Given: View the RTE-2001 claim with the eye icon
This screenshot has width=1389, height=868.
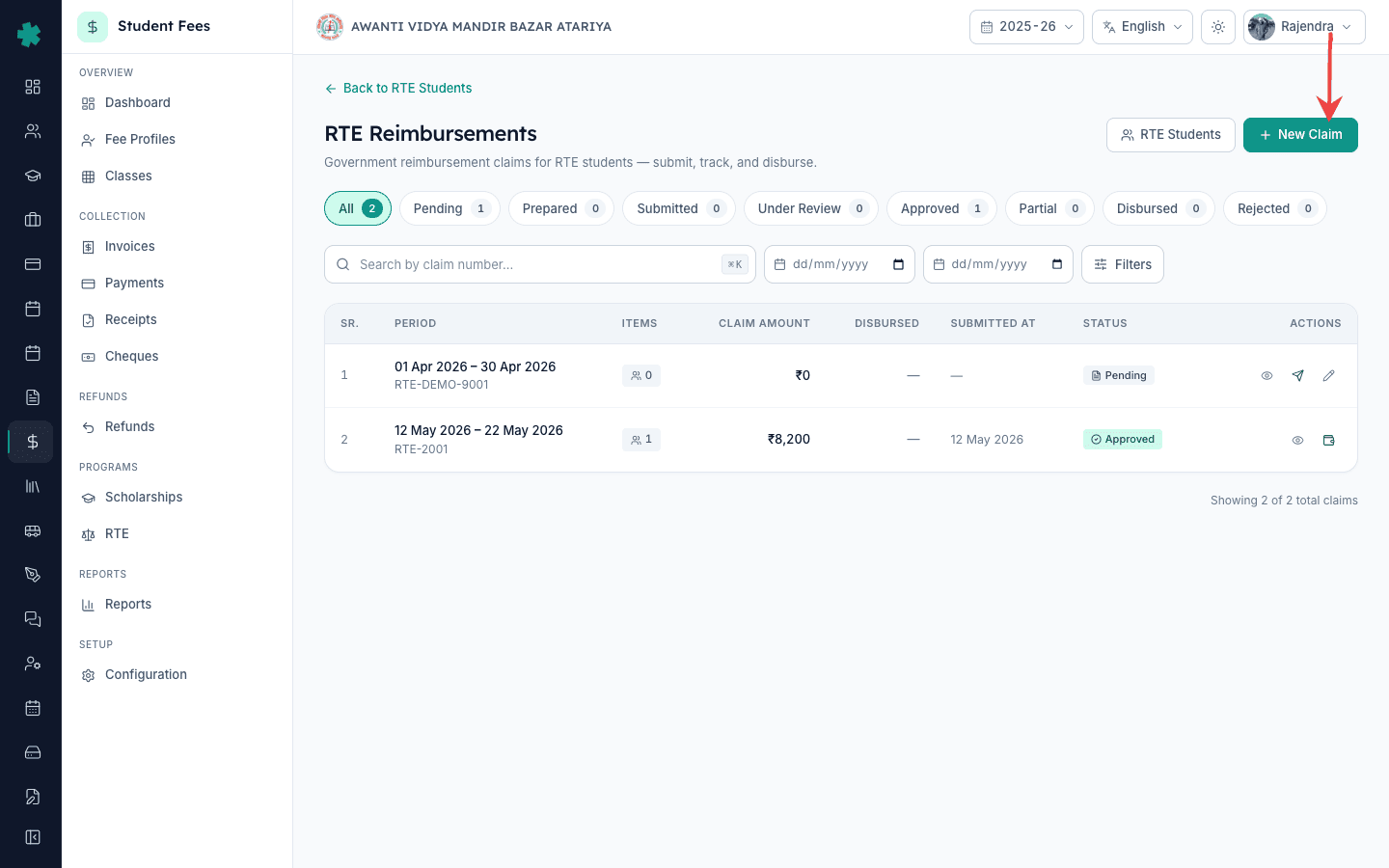Looking at the screenshot, I should pos(1298,440).
